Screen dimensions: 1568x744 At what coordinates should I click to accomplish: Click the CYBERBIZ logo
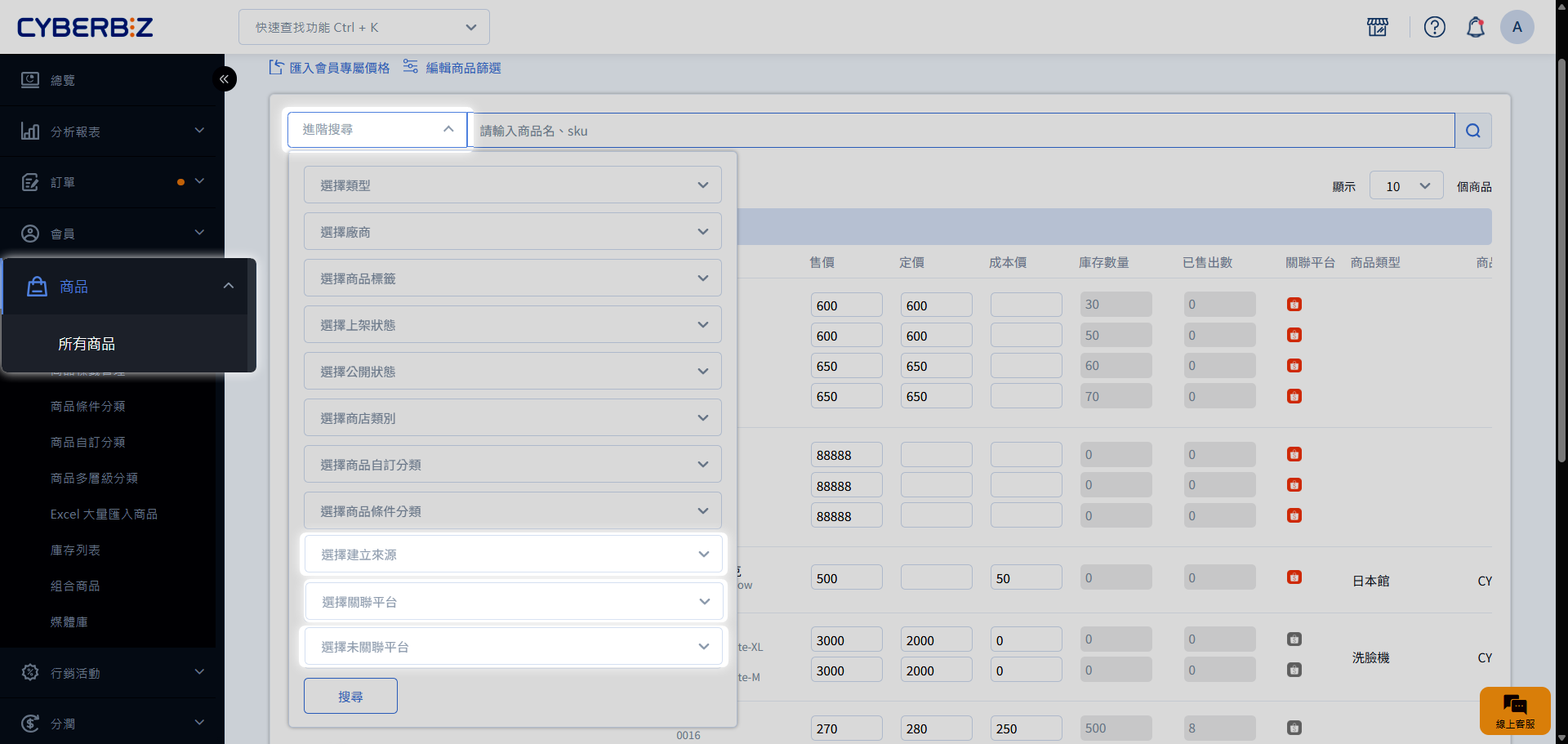point(85,27)
